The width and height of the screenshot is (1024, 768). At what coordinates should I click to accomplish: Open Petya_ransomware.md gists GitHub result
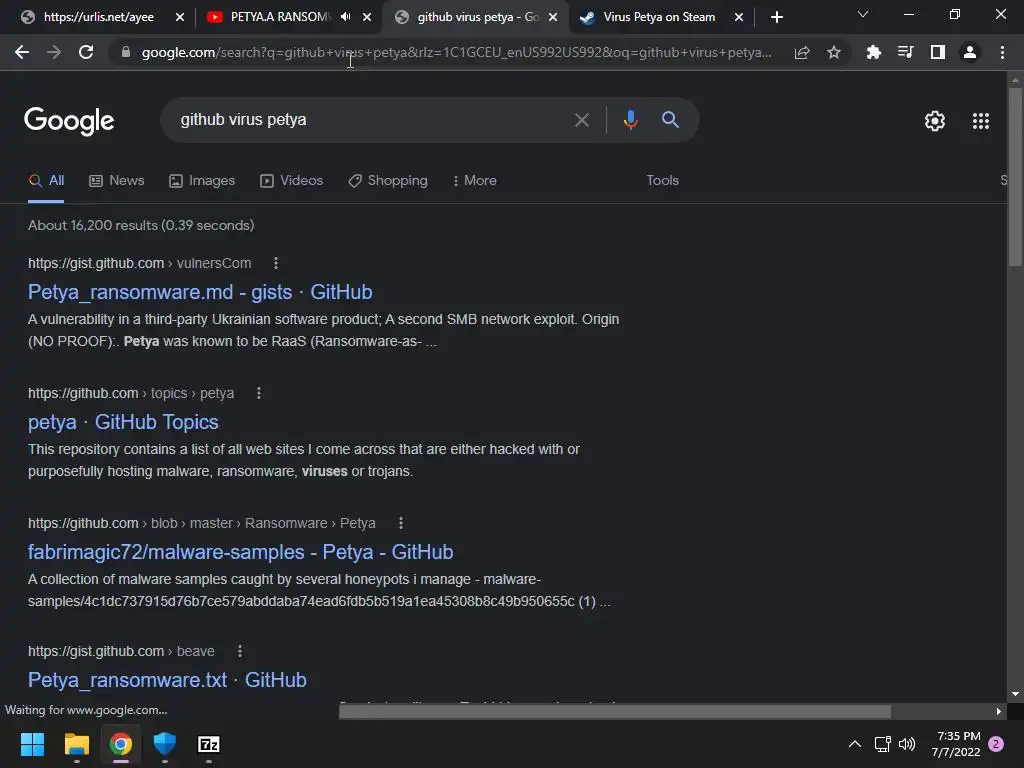click(x=200, y=292)
